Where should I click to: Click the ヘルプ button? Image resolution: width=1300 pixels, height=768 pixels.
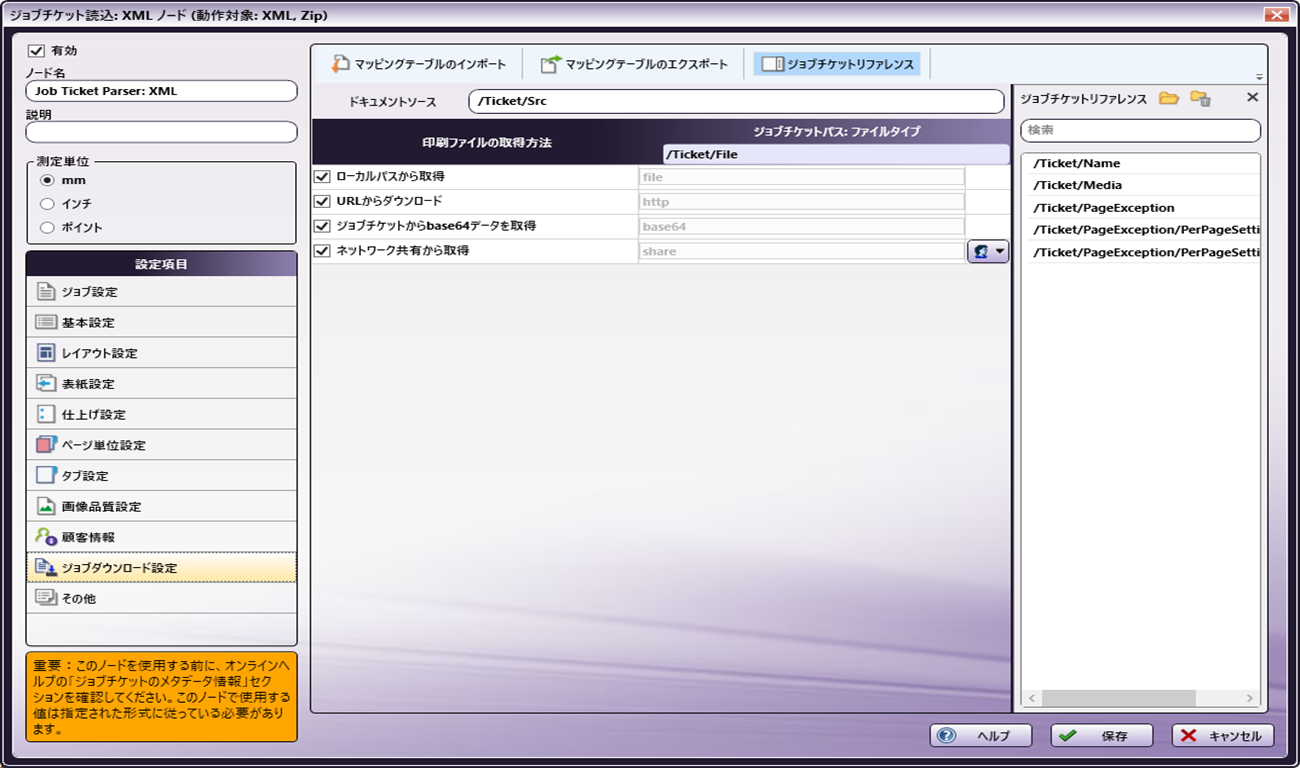coord(981,736)
